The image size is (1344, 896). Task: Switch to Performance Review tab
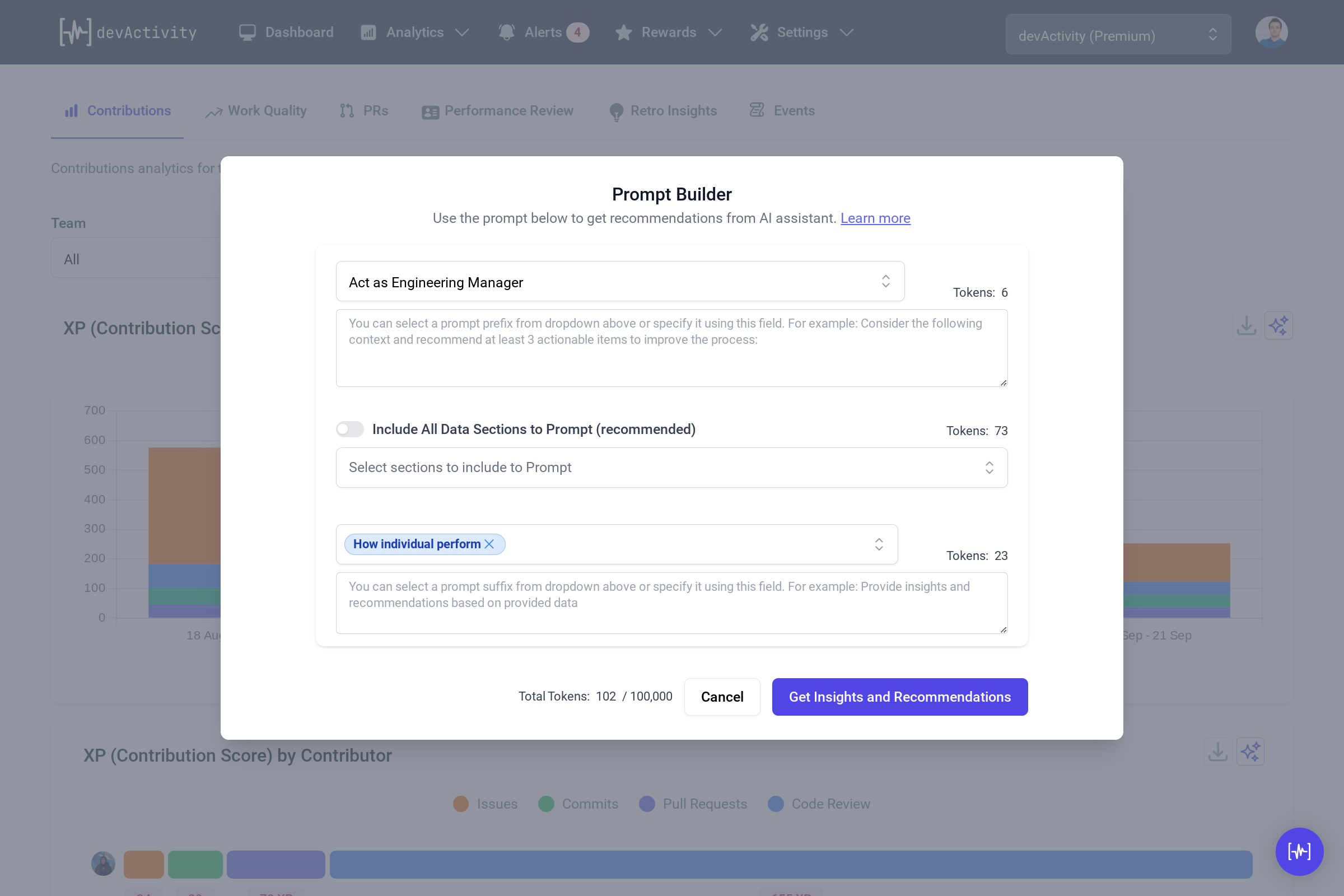coord(497,111)
